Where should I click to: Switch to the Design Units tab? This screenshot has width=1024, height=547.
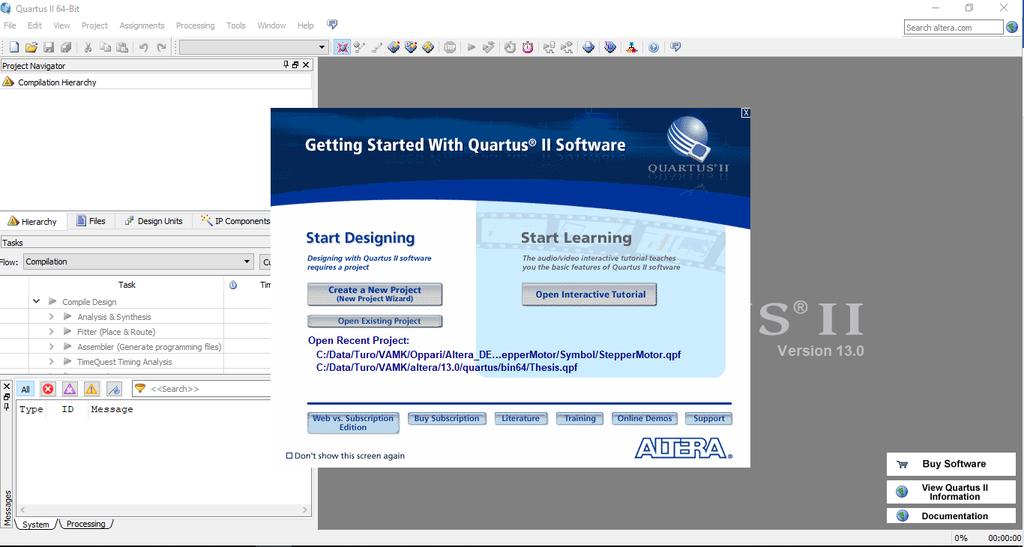click(153, 221)
